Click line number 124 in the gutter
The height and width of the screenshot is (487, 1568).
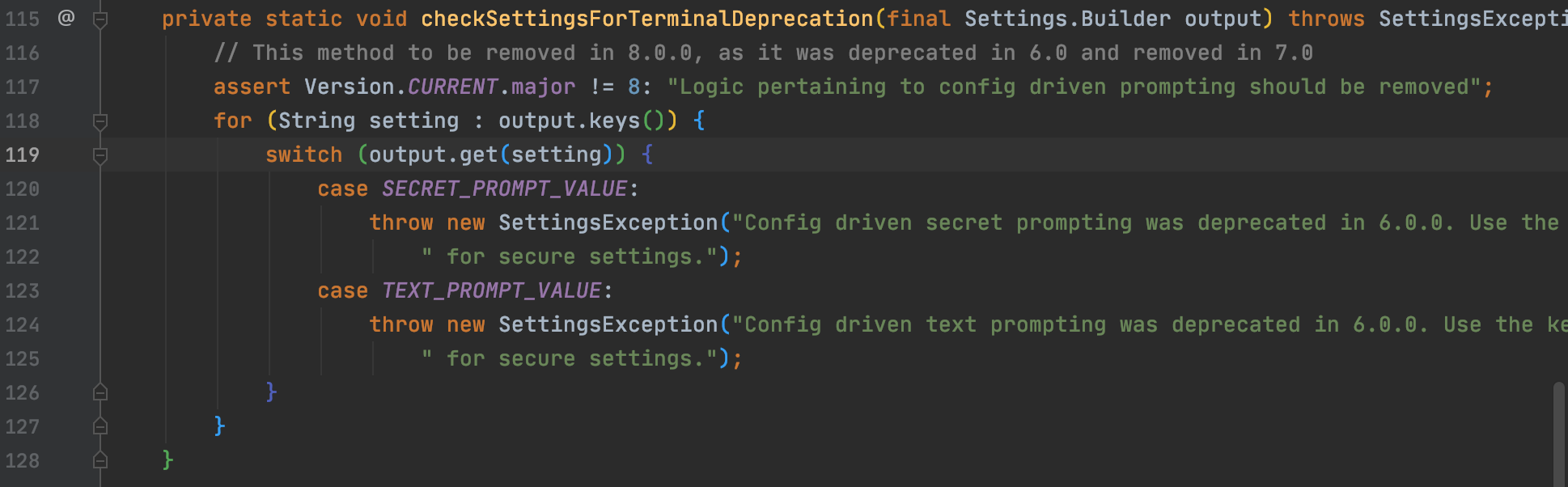[22, 324]
